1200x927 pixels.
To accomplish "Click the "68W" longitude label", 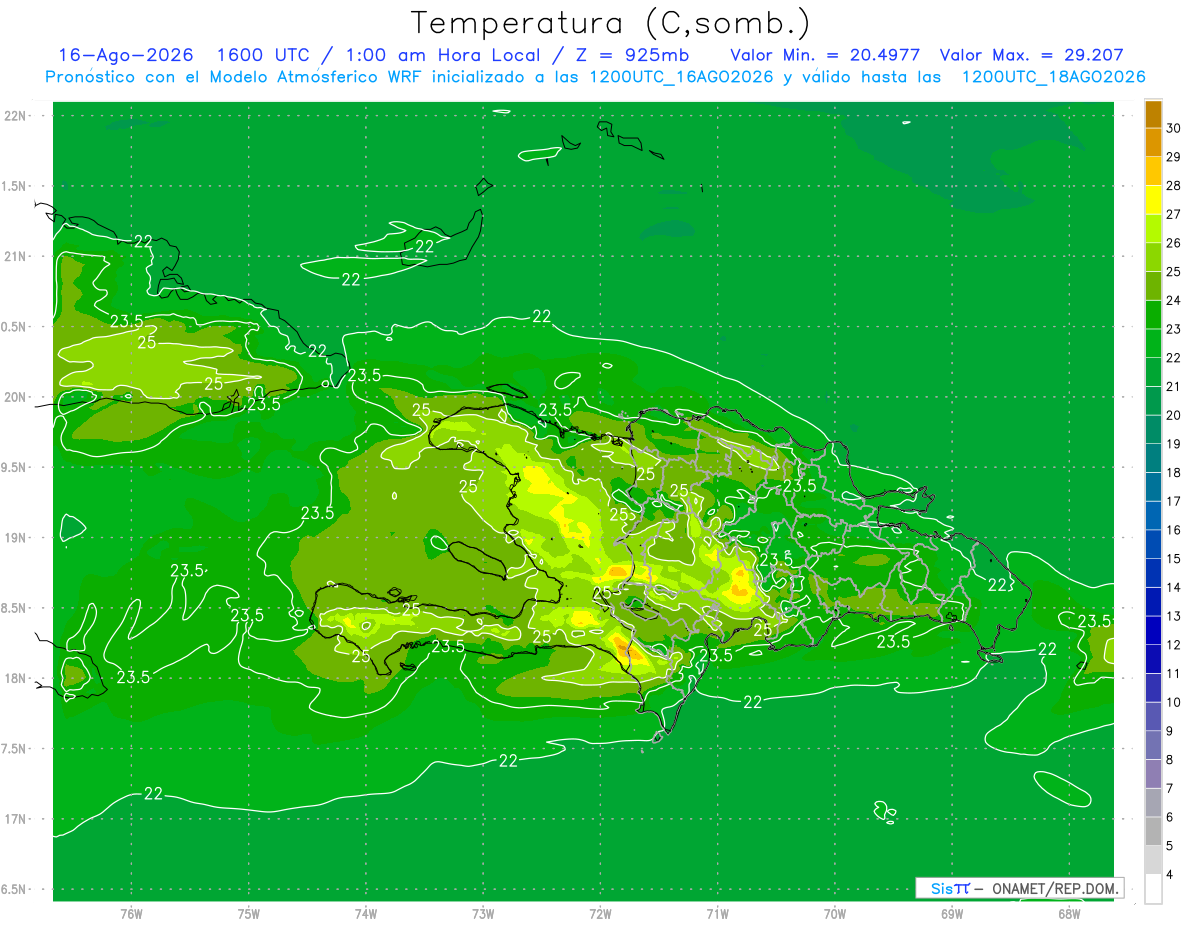I will (1069, 914).
